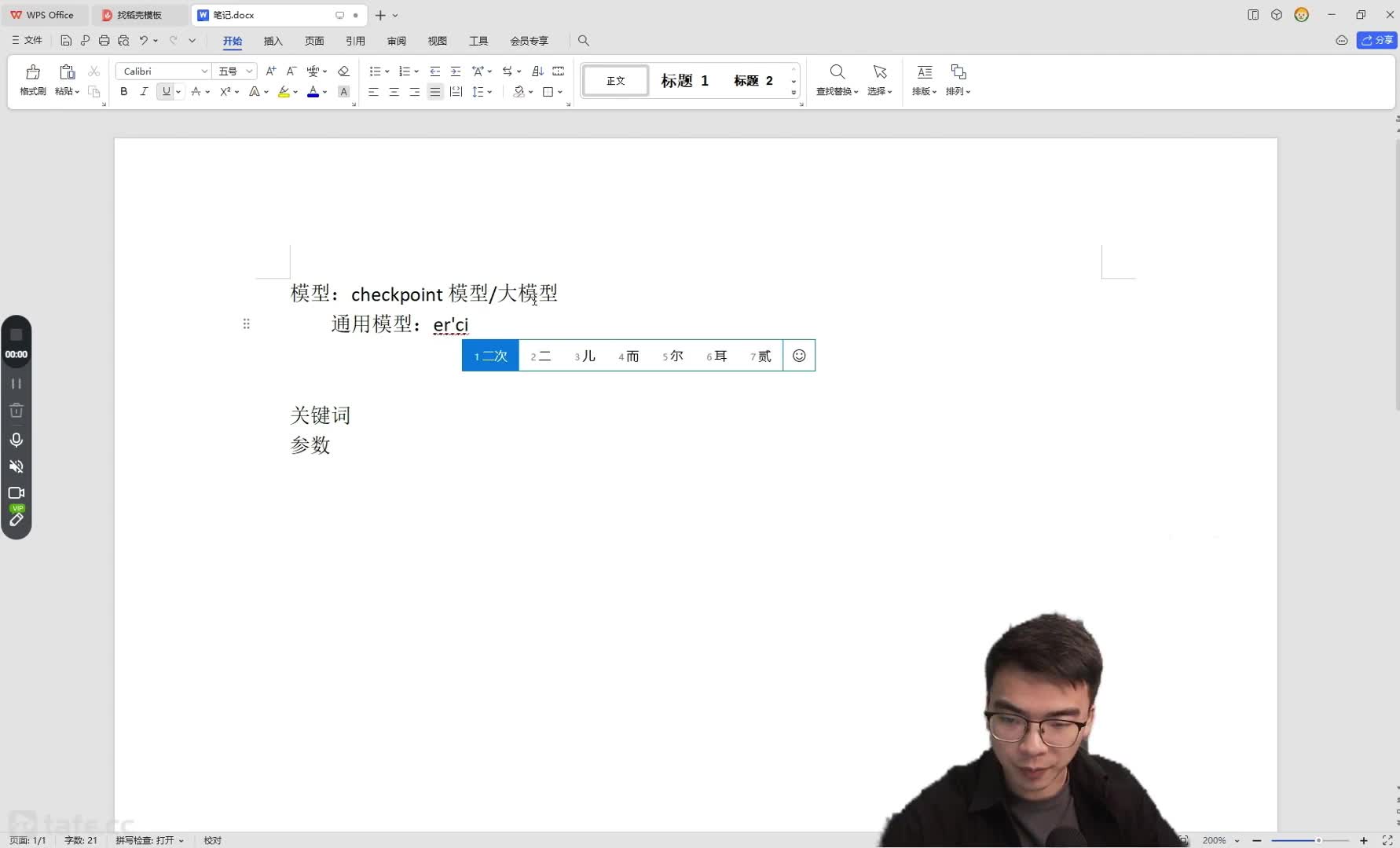Toggle justify alignment
The image size is (1400, 848).
click(435, 92)
